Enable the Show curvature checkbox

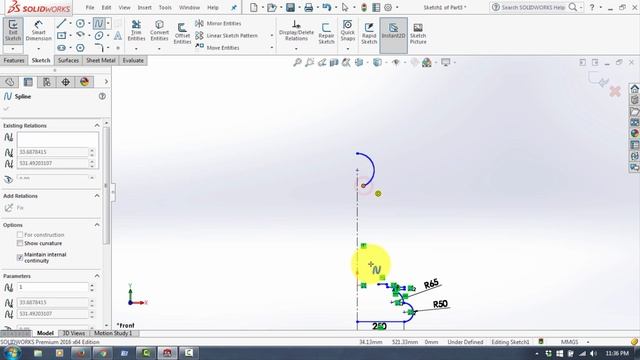click(x=20, y=243)
